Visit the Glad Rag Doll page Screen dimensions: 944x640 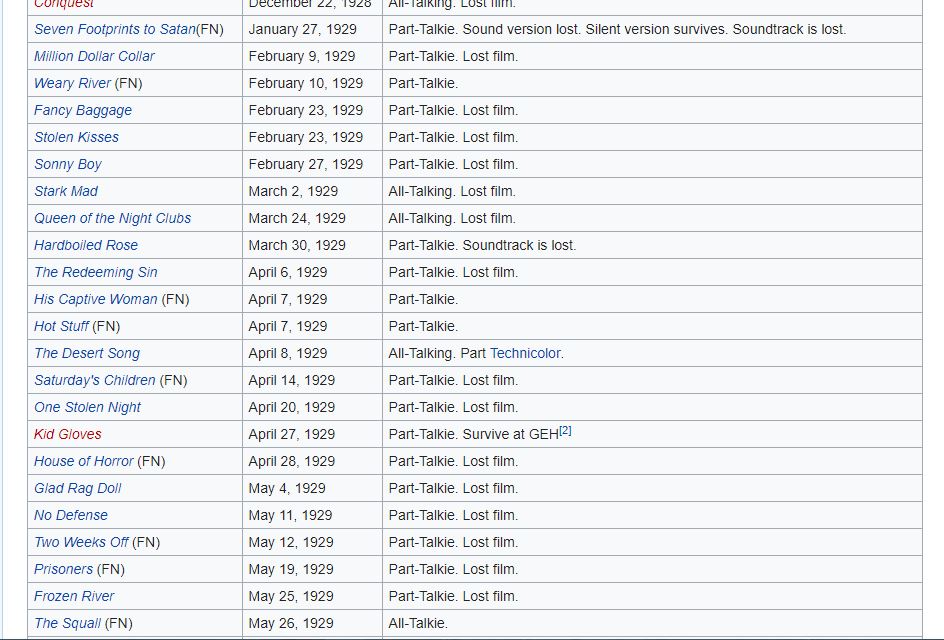point(78,488)
